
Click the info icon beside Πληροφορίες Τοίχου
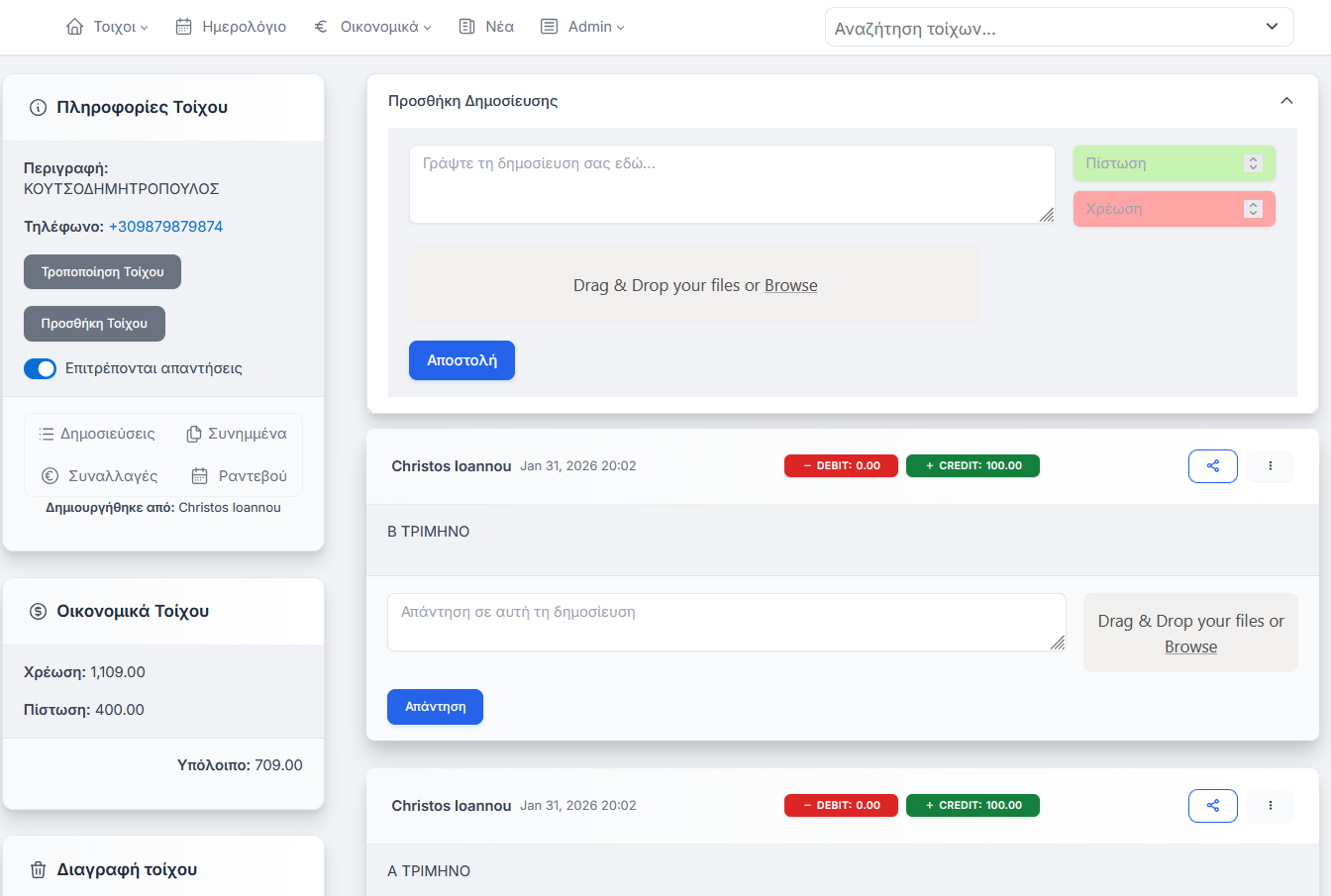click(39, 108)
